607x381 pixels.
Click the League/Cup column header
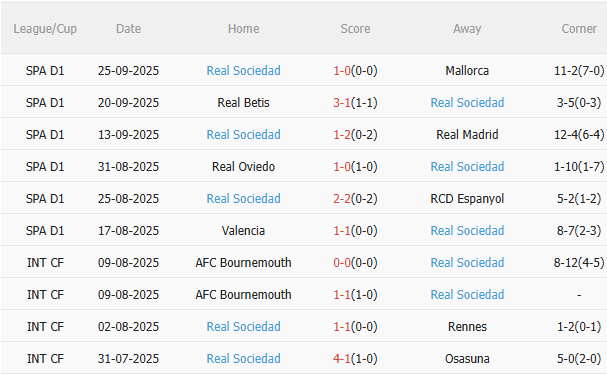point(45,29)
